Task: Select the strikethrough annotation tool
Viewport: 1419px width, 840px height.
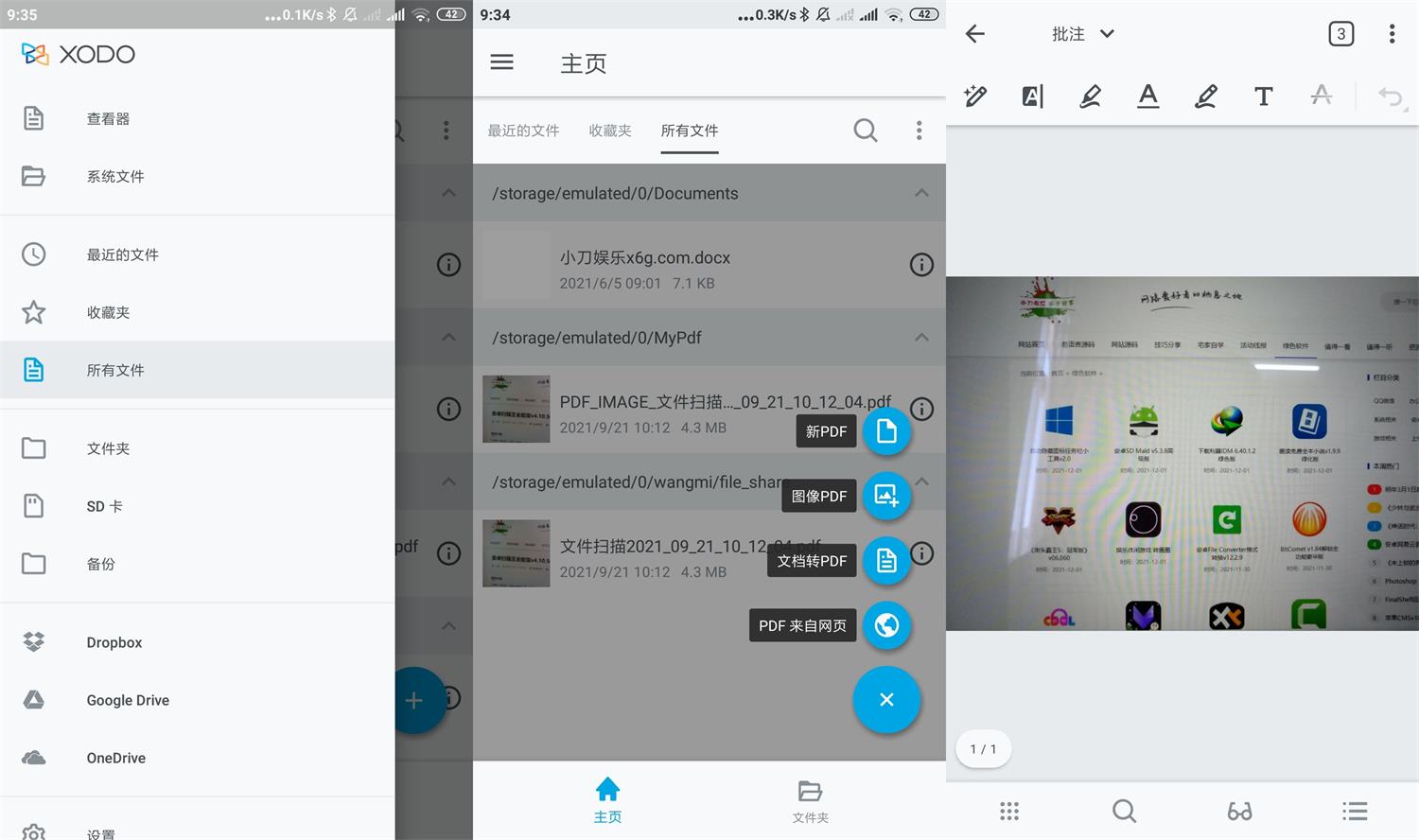Action: point(1321,96)
